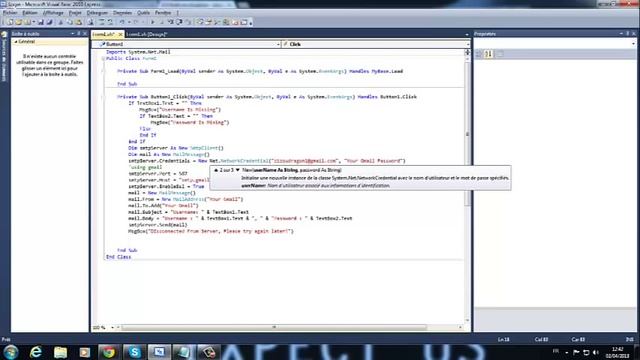640x360 pixels.
Task: Click the 'Imports System.Net.Mail' code line
Action: [138, 52]
